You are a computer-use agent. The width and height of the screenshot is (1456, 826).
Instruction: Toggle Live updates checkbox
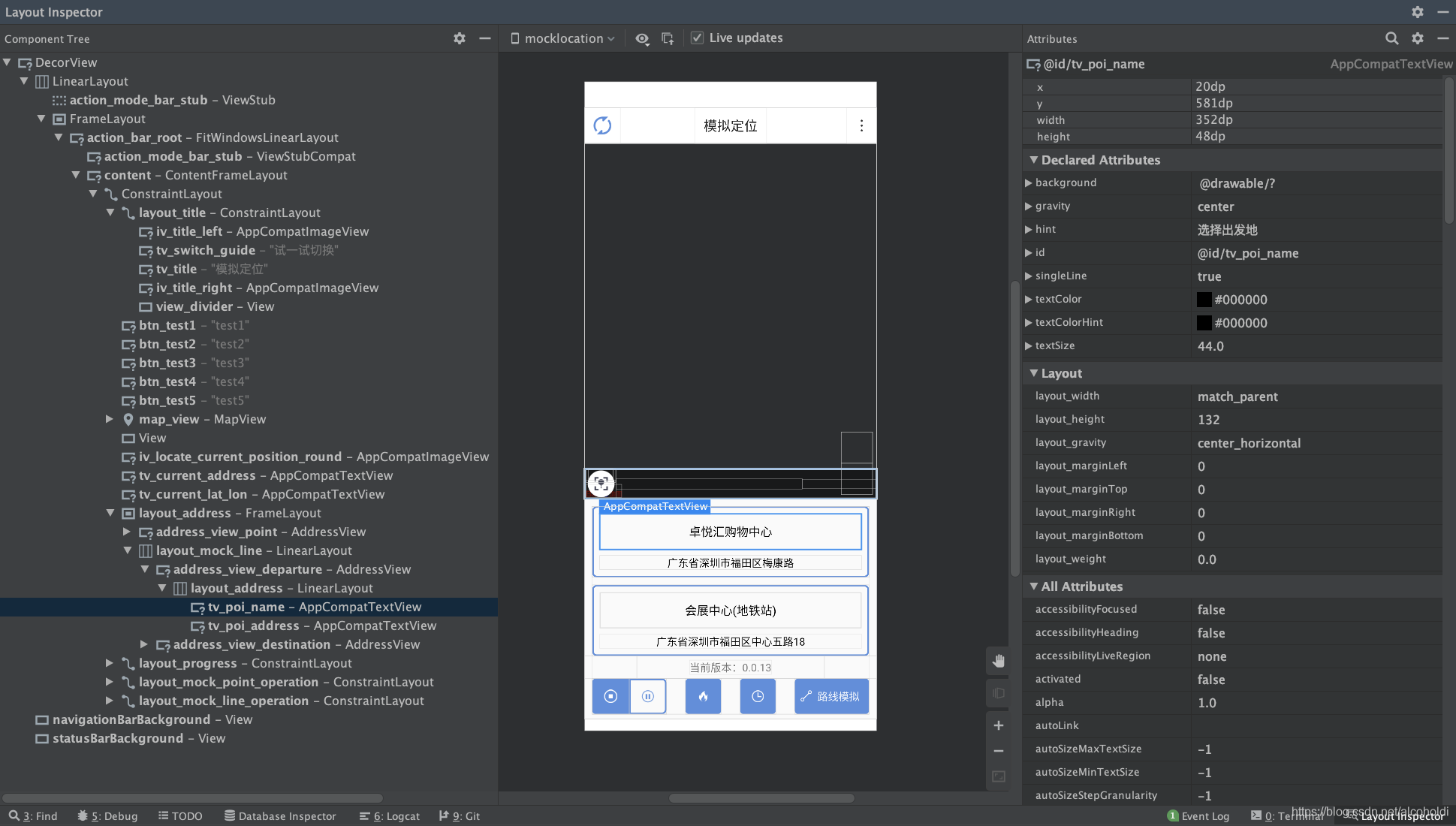(x=697, y=37)
